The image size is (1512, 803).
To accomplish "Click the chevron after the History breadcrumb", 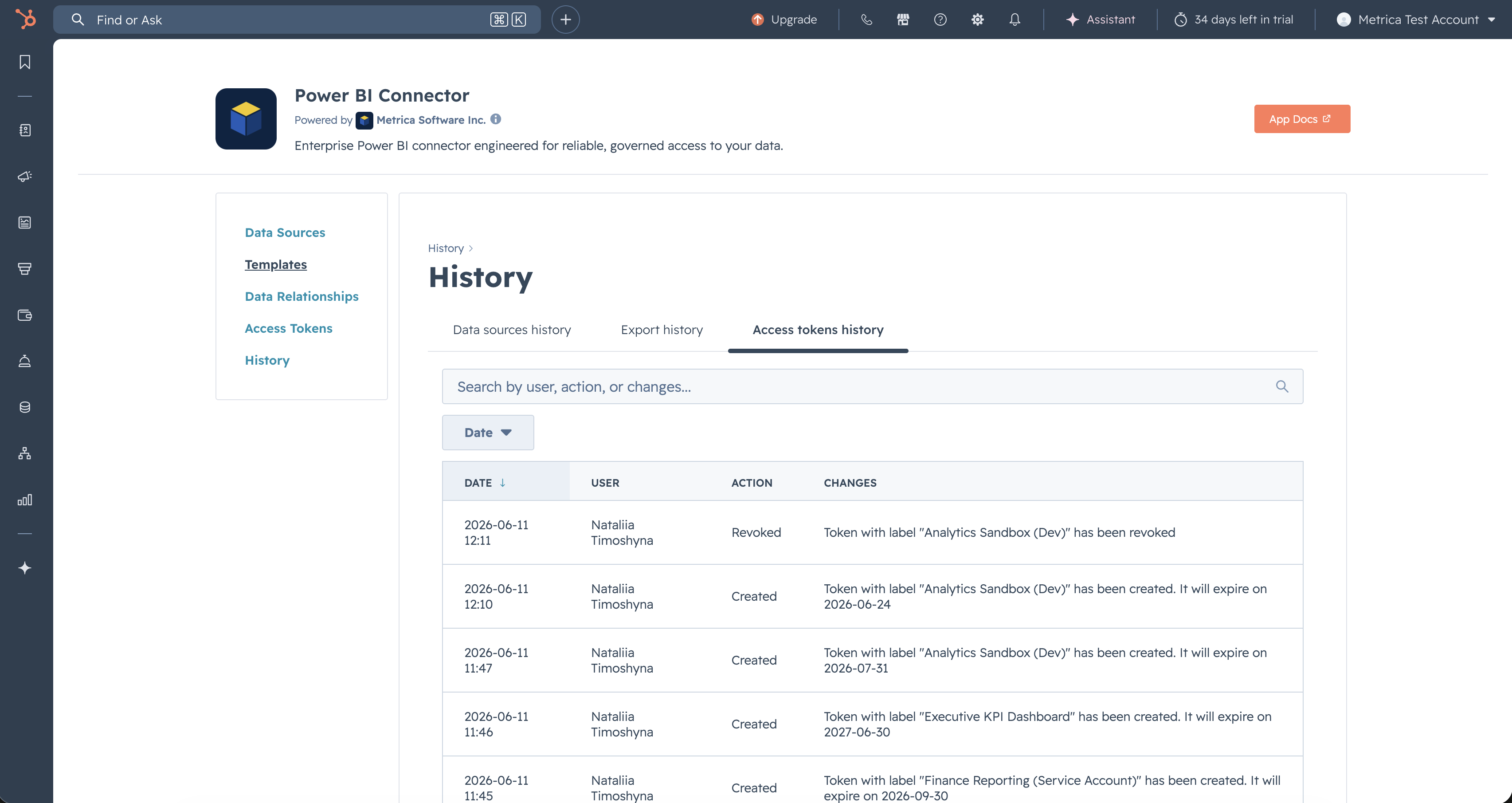I will click(471, 248).
